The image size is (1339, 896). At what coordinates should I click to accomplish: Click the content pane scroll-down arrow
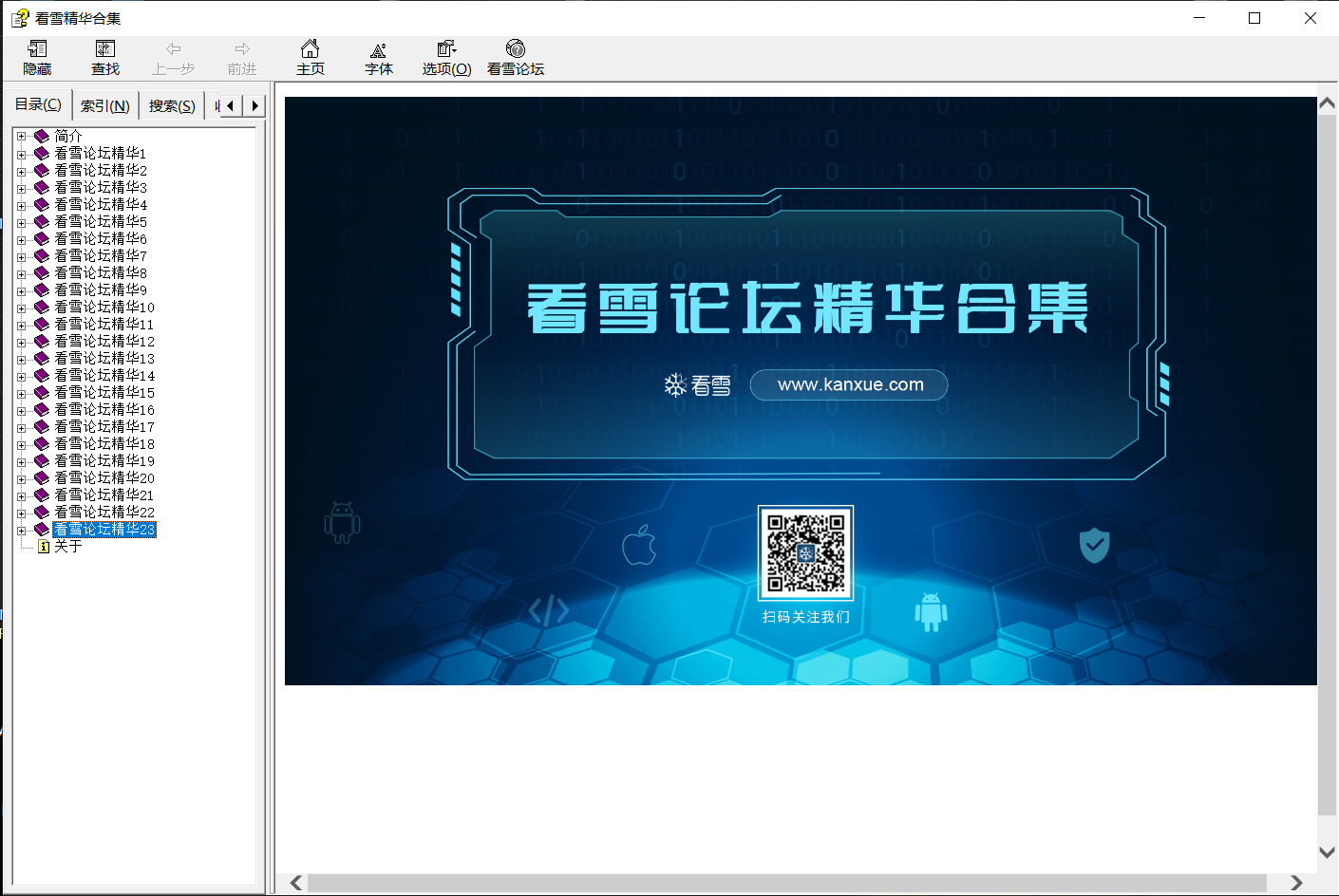[x=1328, y=852]
